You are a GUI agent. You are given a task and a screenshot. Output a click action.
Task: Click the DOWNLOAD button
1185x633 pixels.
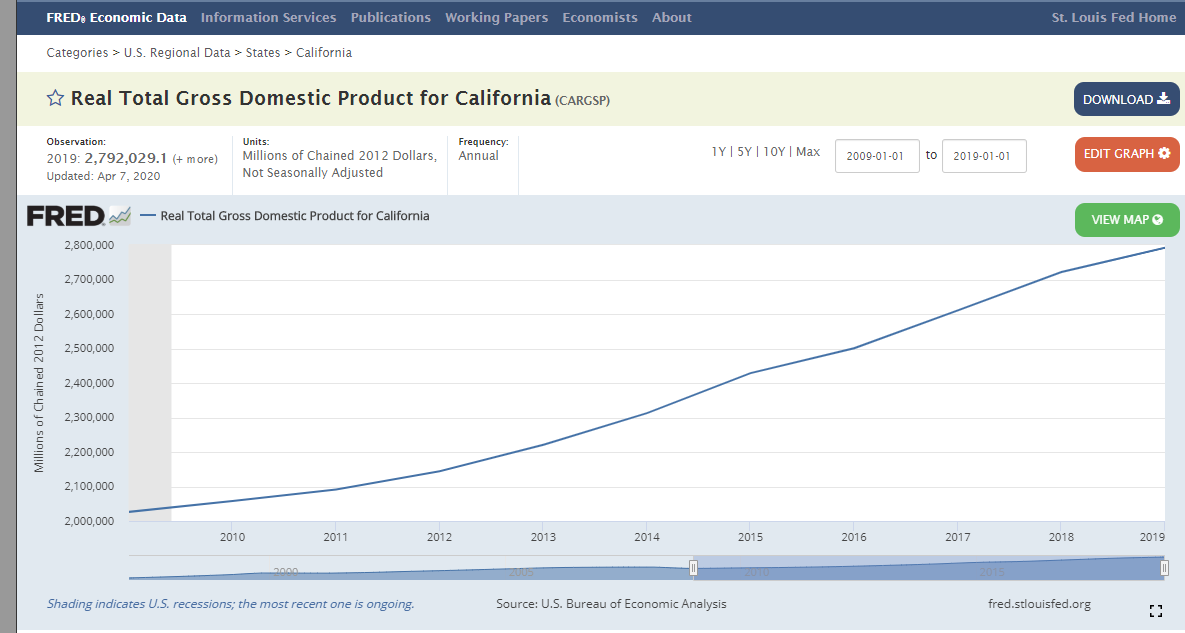[1126, 99]
